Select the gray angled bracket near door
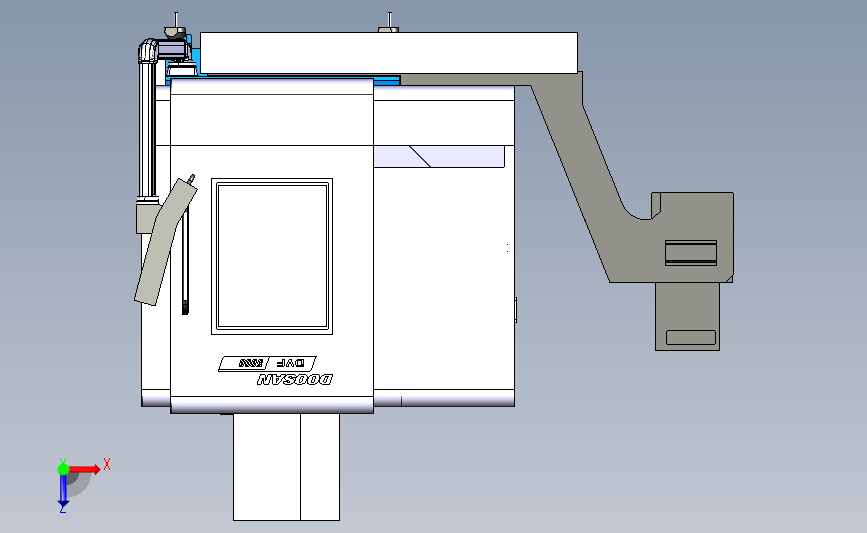 point(165,242)
